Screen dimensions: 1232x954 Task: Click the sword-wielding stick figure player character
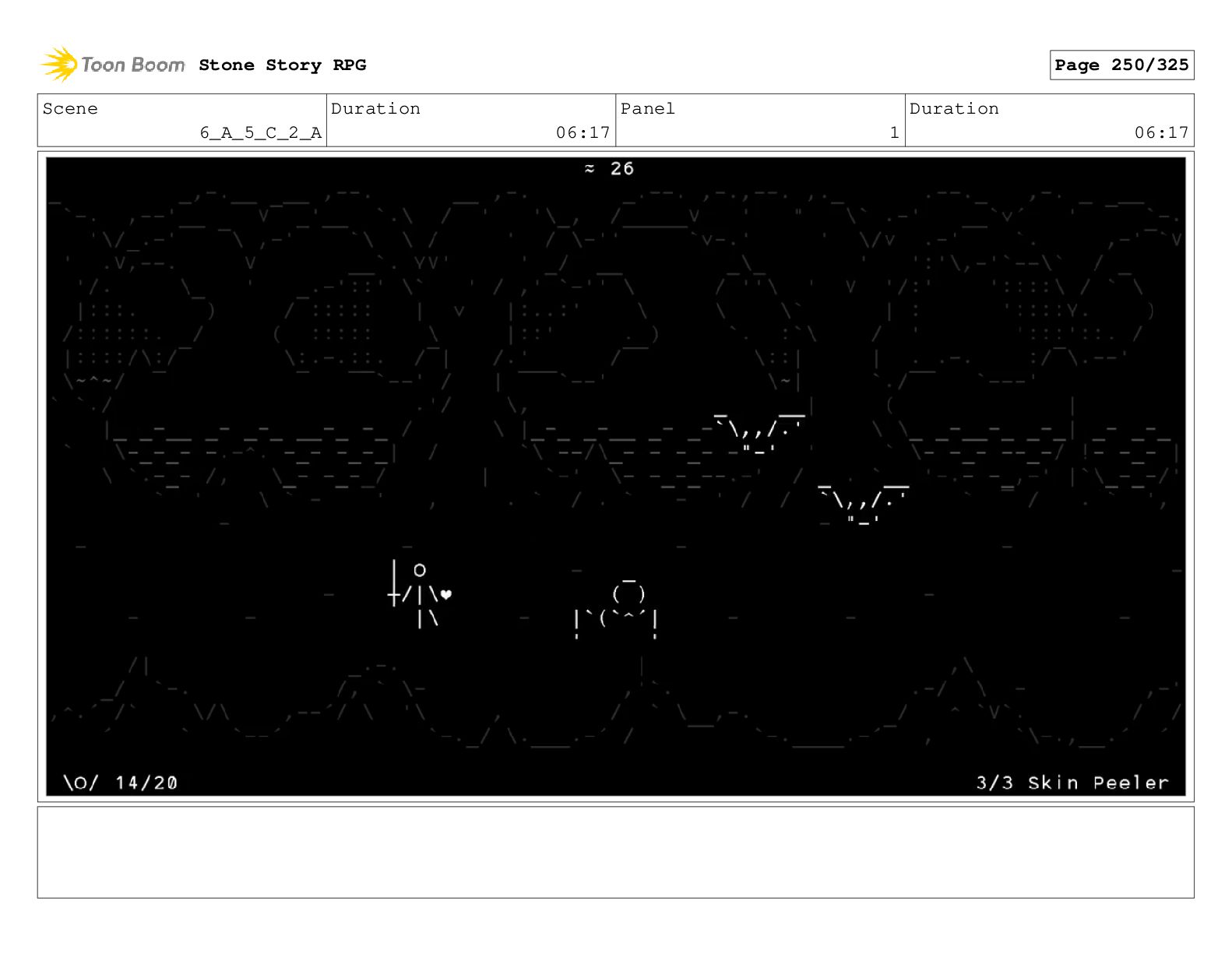(414, 594)
